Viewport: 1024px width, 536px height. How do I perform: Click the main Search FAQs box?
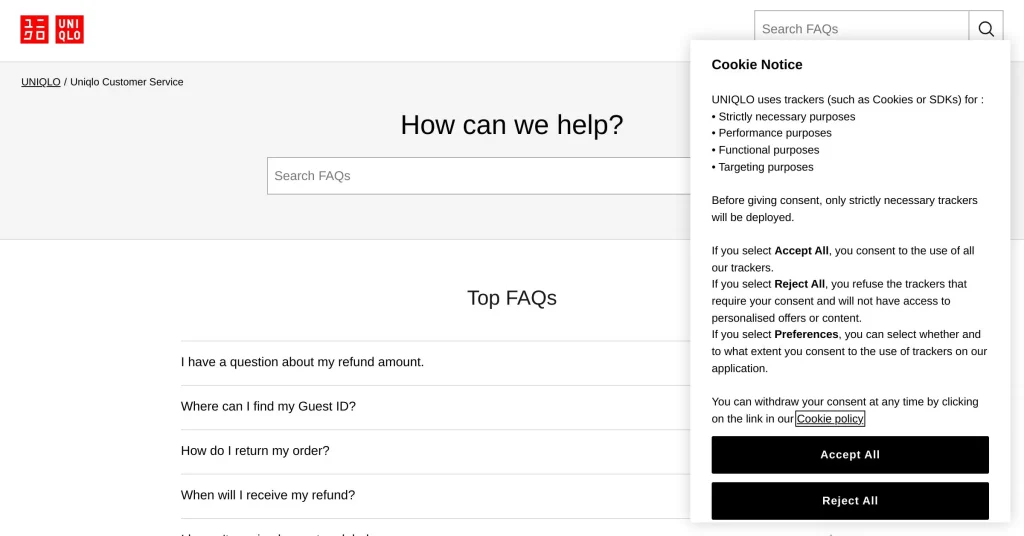click(478, 176)
